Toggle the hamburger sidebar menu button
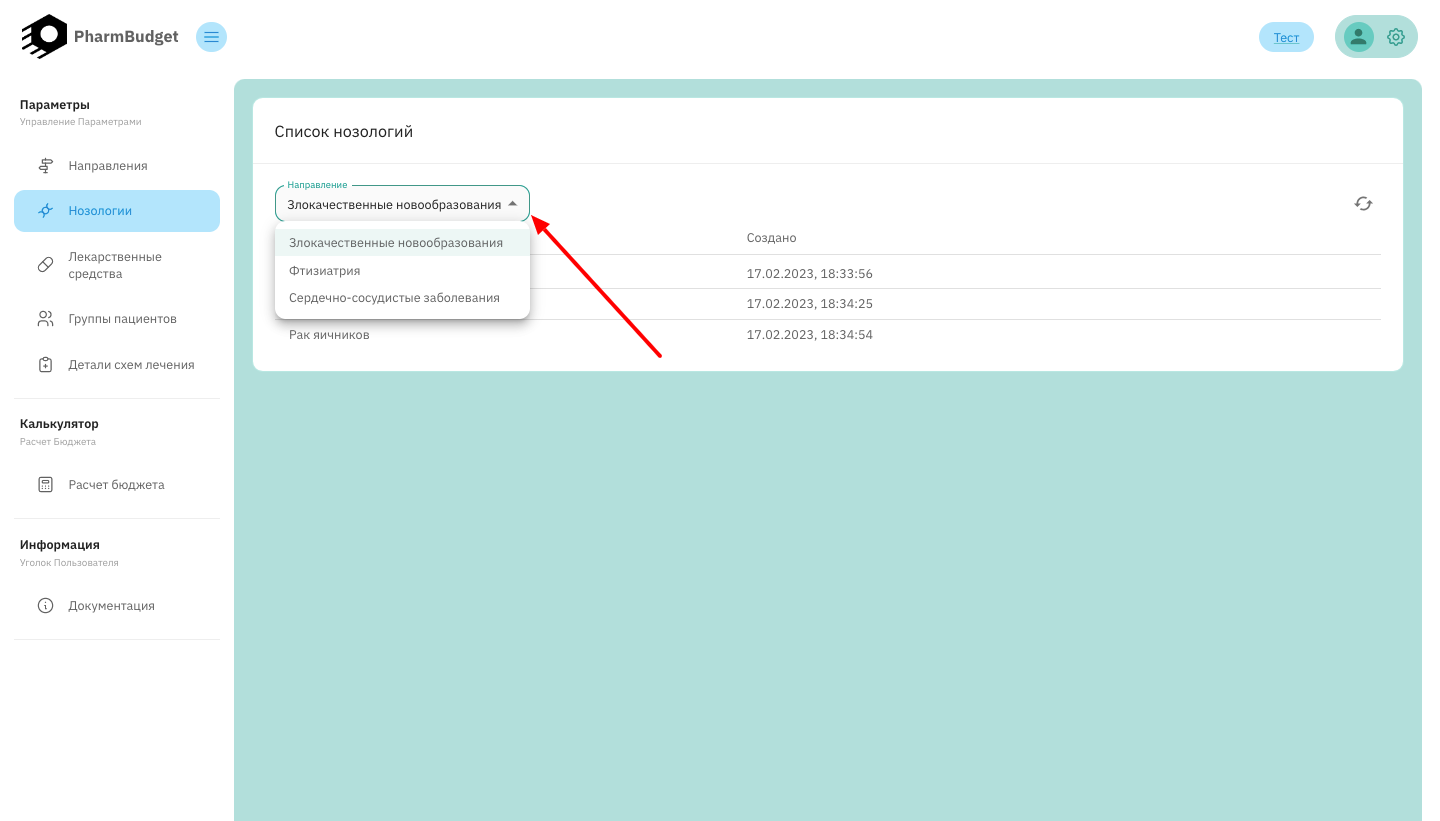The width and height of the screenshot is (1440, 821). point(211,37)
